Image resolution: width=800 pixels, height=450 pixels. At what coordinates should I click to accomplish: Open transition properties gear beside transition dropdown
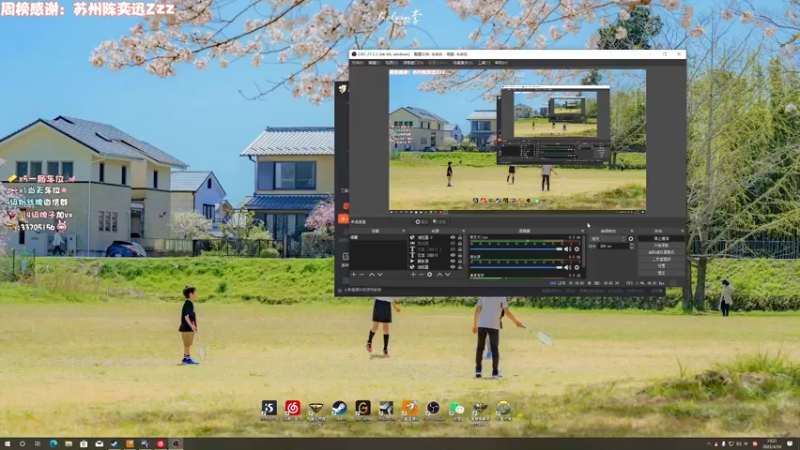pos(631,238)
